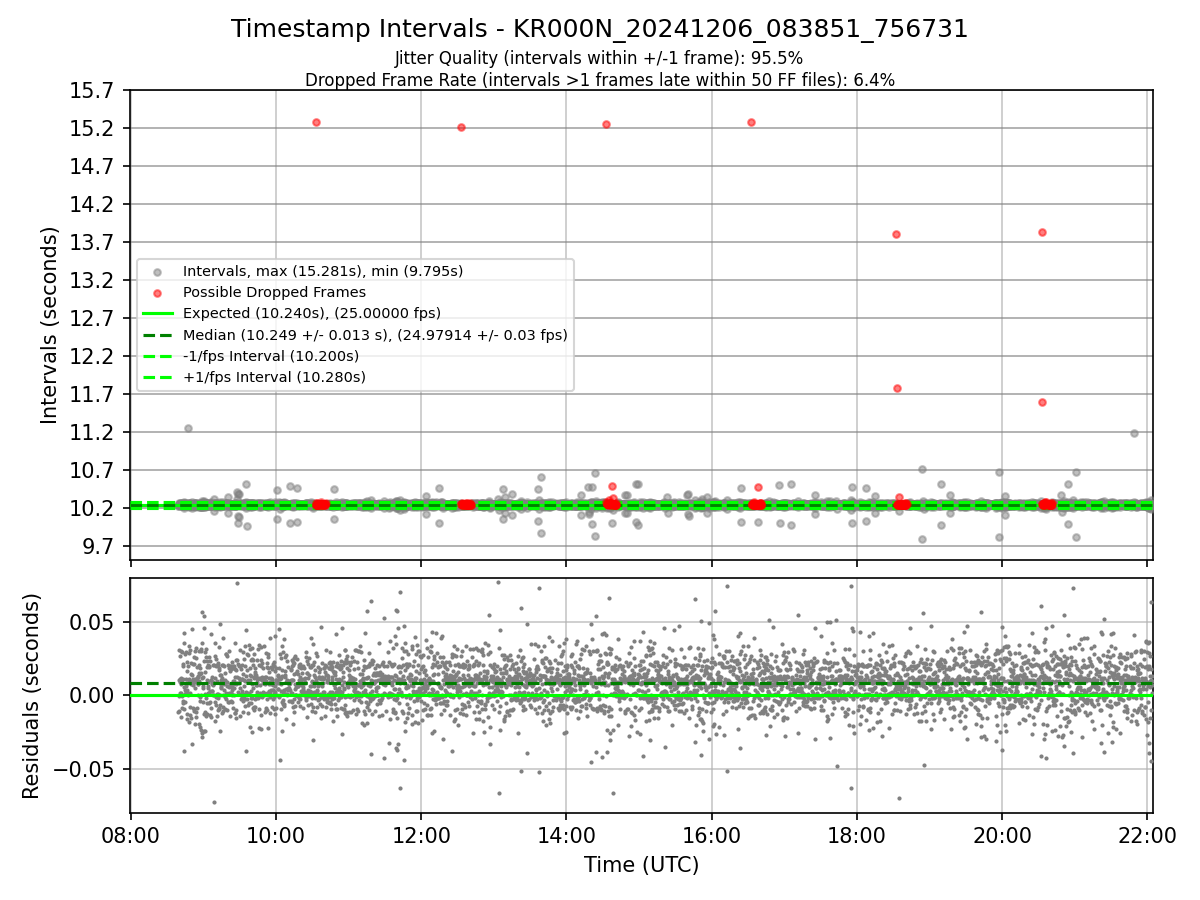Click the x-axis tick label '08:00'

(x=130, y=837)
